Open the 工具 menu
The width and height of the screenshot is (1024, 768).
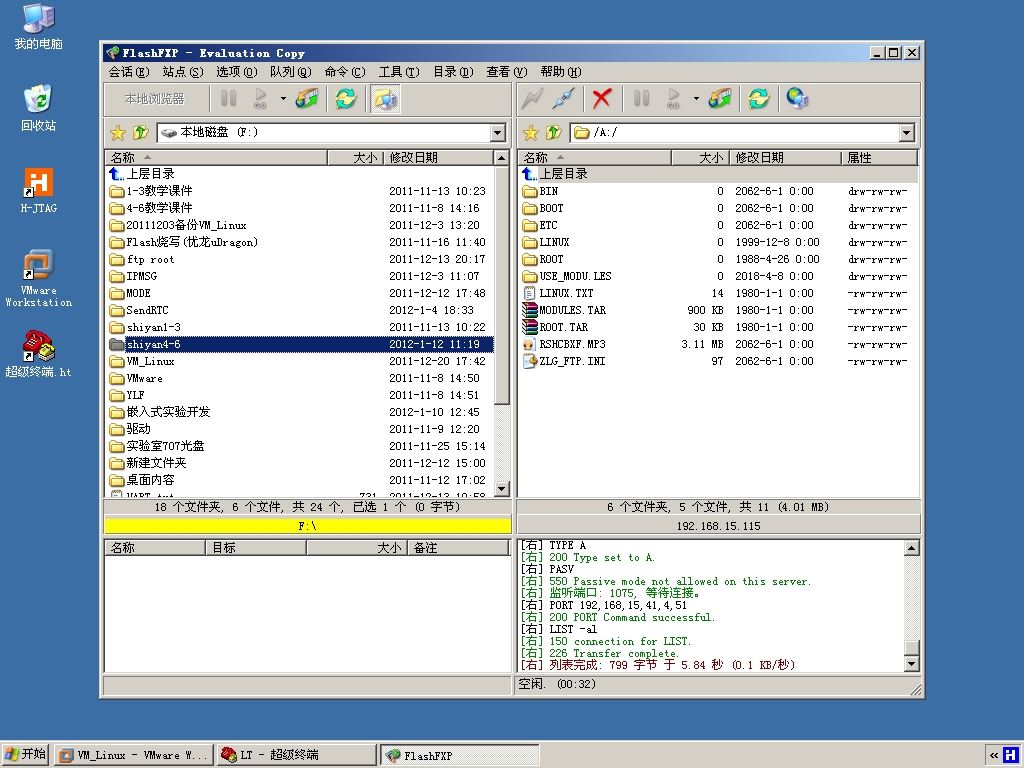click(x=399, y=72)
